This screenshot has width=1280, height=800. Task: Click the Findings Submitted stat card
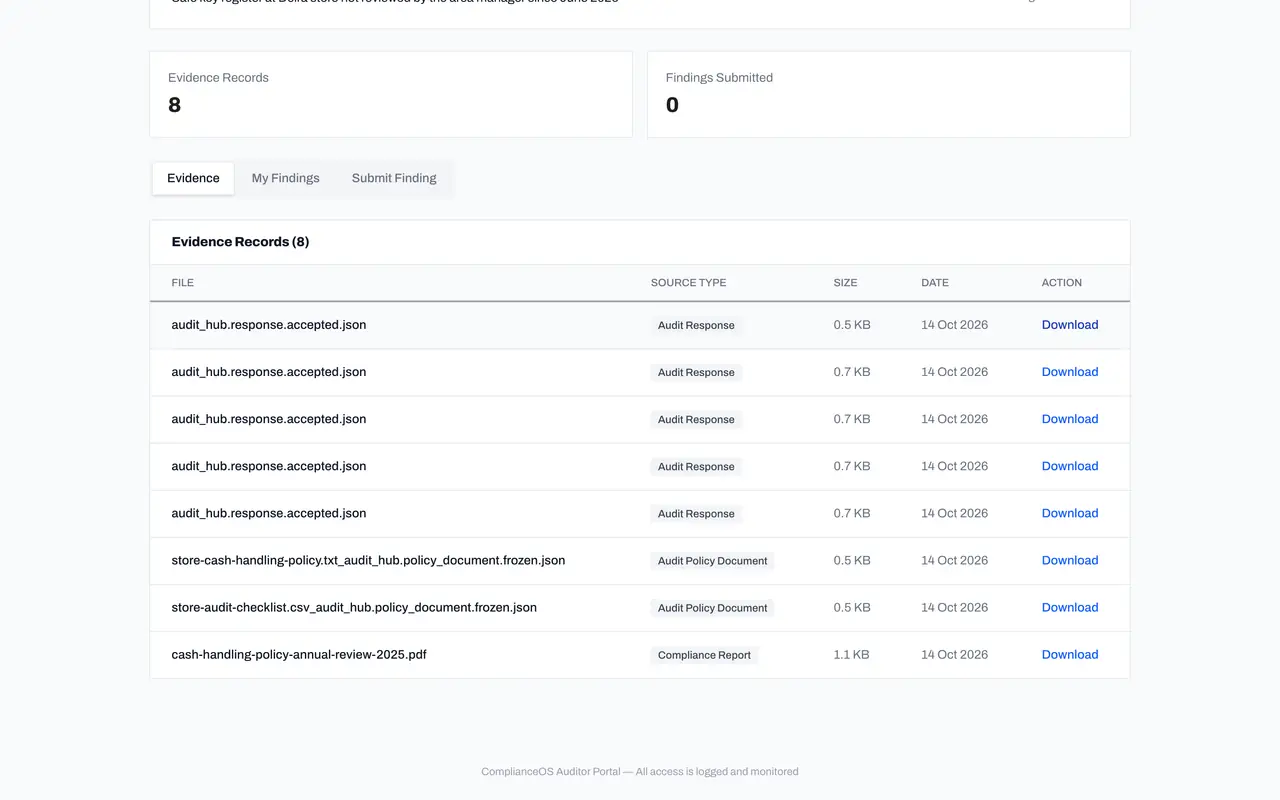[x=889, y=94]
